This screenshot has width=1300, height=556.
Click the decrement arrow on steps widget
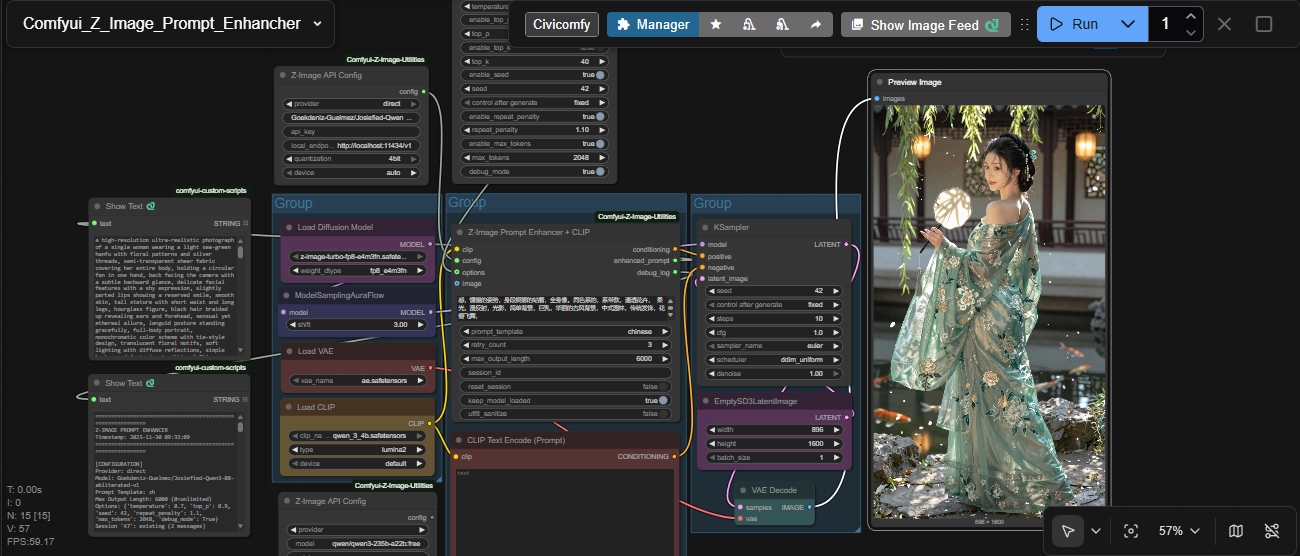point(712,318)
